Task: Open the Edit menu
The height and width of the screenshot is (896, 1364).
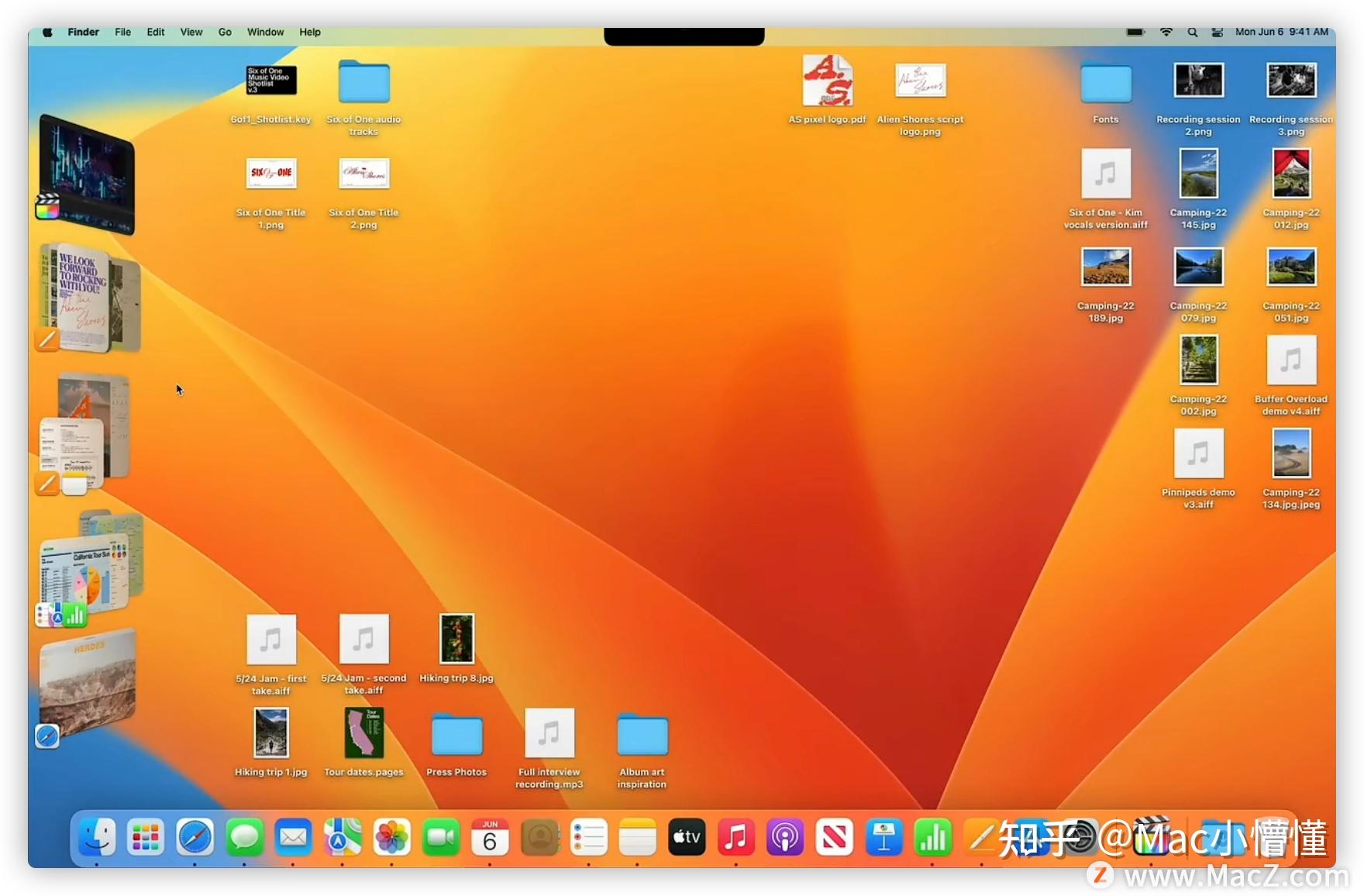Action: pyautogui.click(x=156, y=32)
